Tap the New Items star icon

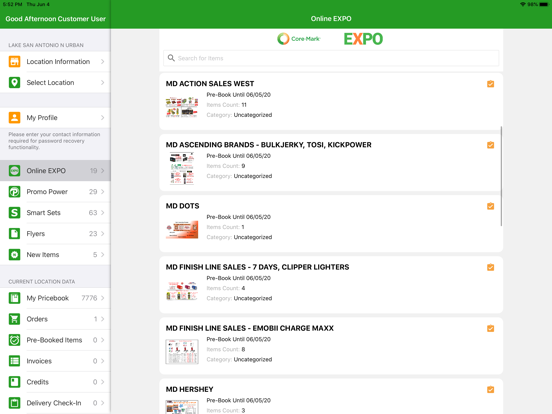(x=14, y=255)
